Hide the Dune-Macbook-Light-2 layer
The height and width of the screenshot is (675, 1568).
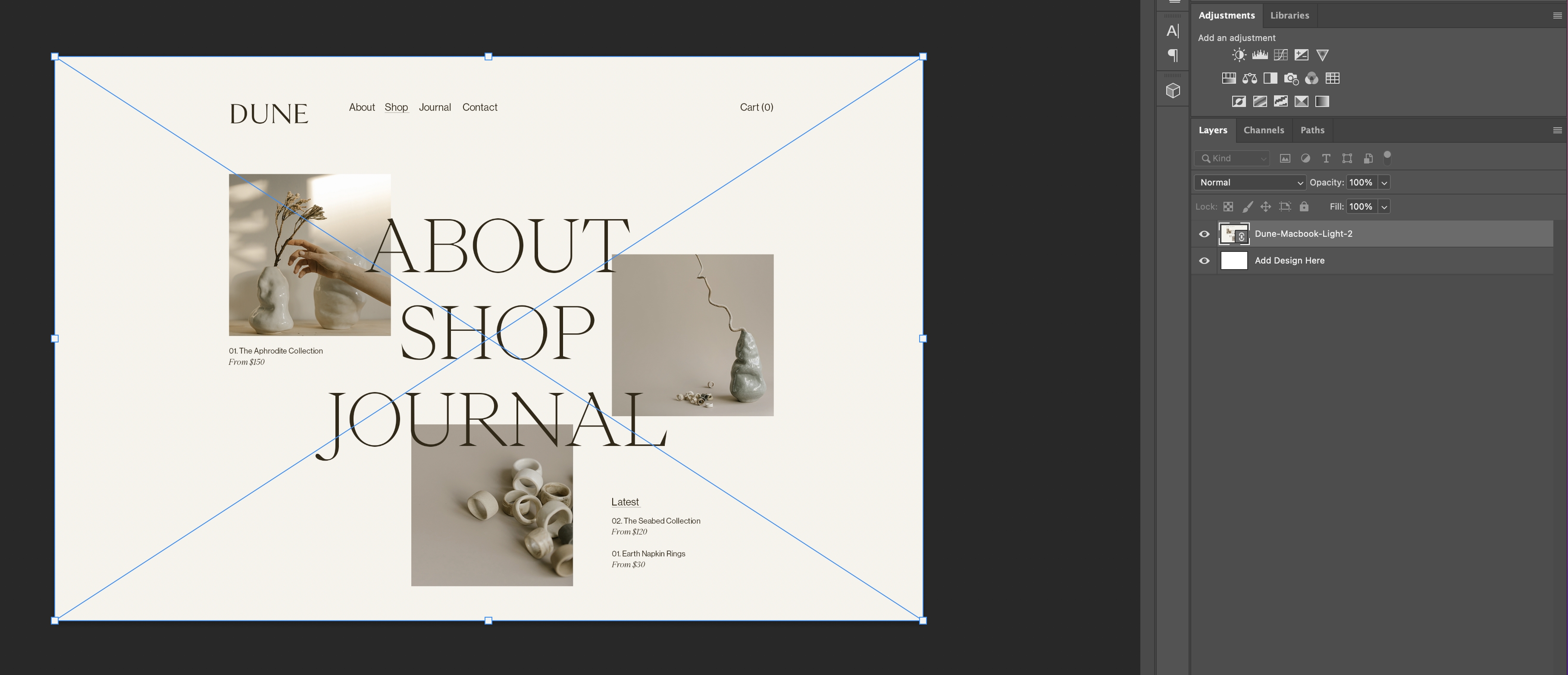[1204, 234]
